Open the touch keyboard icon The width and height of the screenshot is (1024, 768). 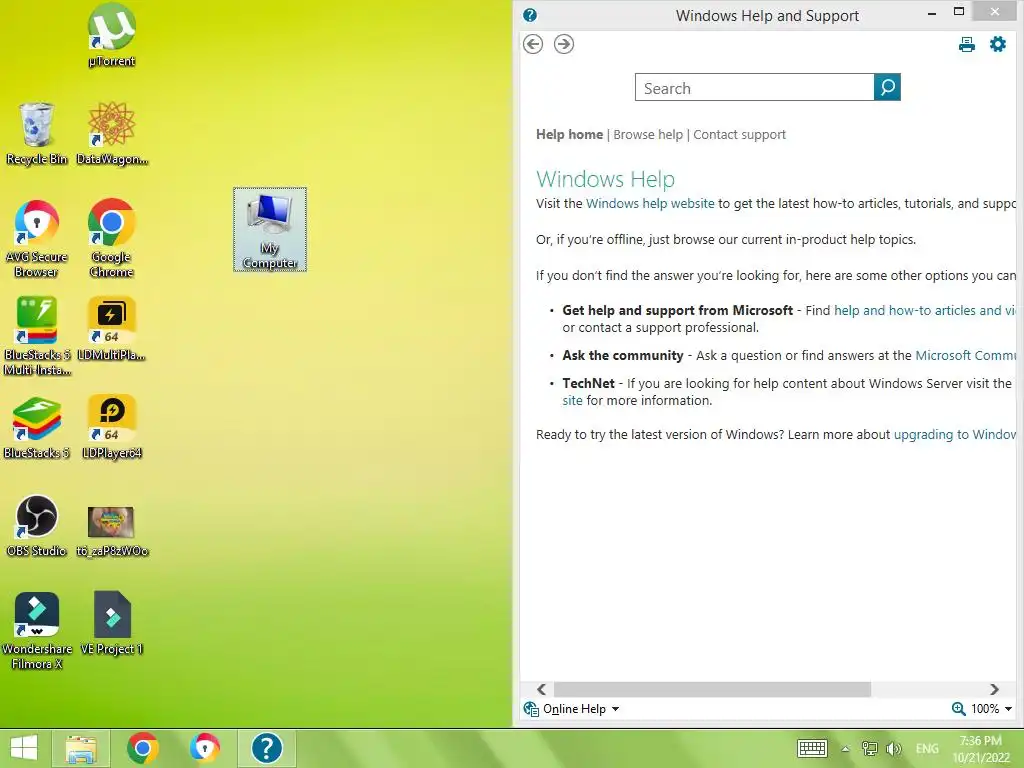pyautogui.click(x=812, y=748)
